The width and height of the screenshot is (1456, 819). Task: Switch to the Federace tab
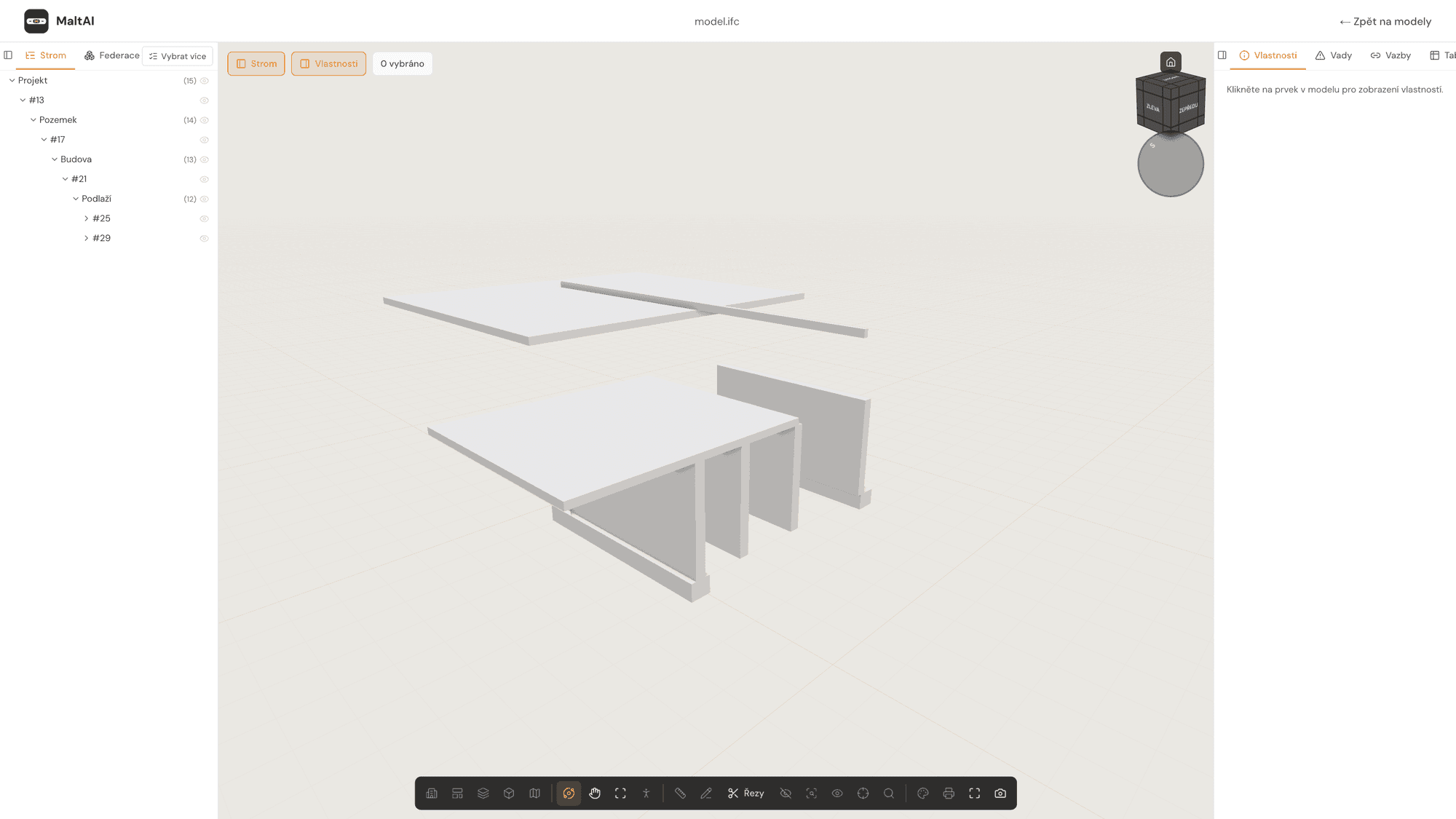click(111, 55)
